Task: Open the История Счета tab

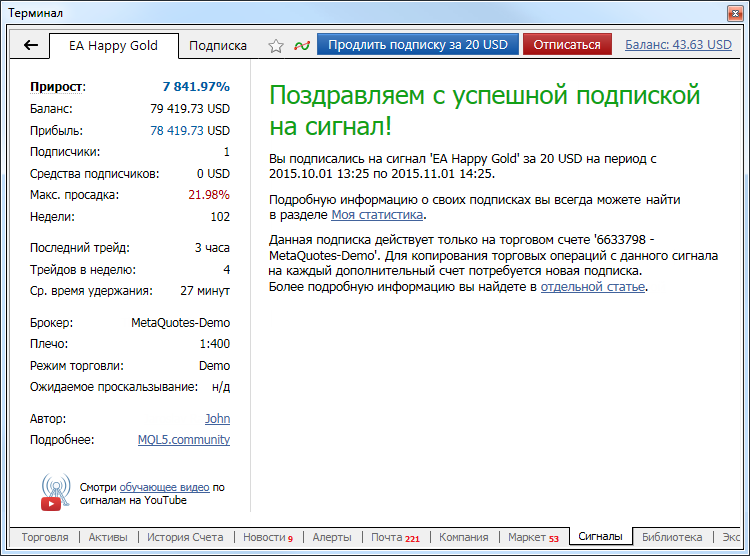Action: (185, 537)
